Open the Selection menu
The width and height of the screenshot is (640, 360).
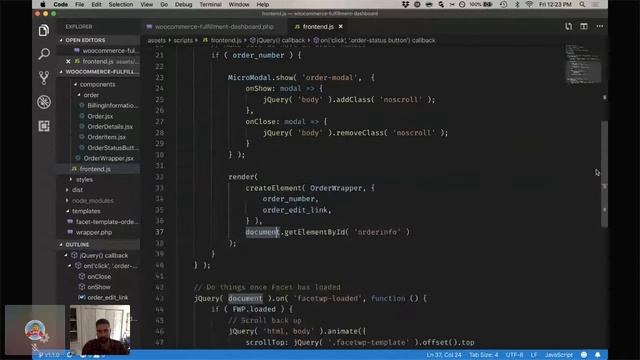[121, 4]
